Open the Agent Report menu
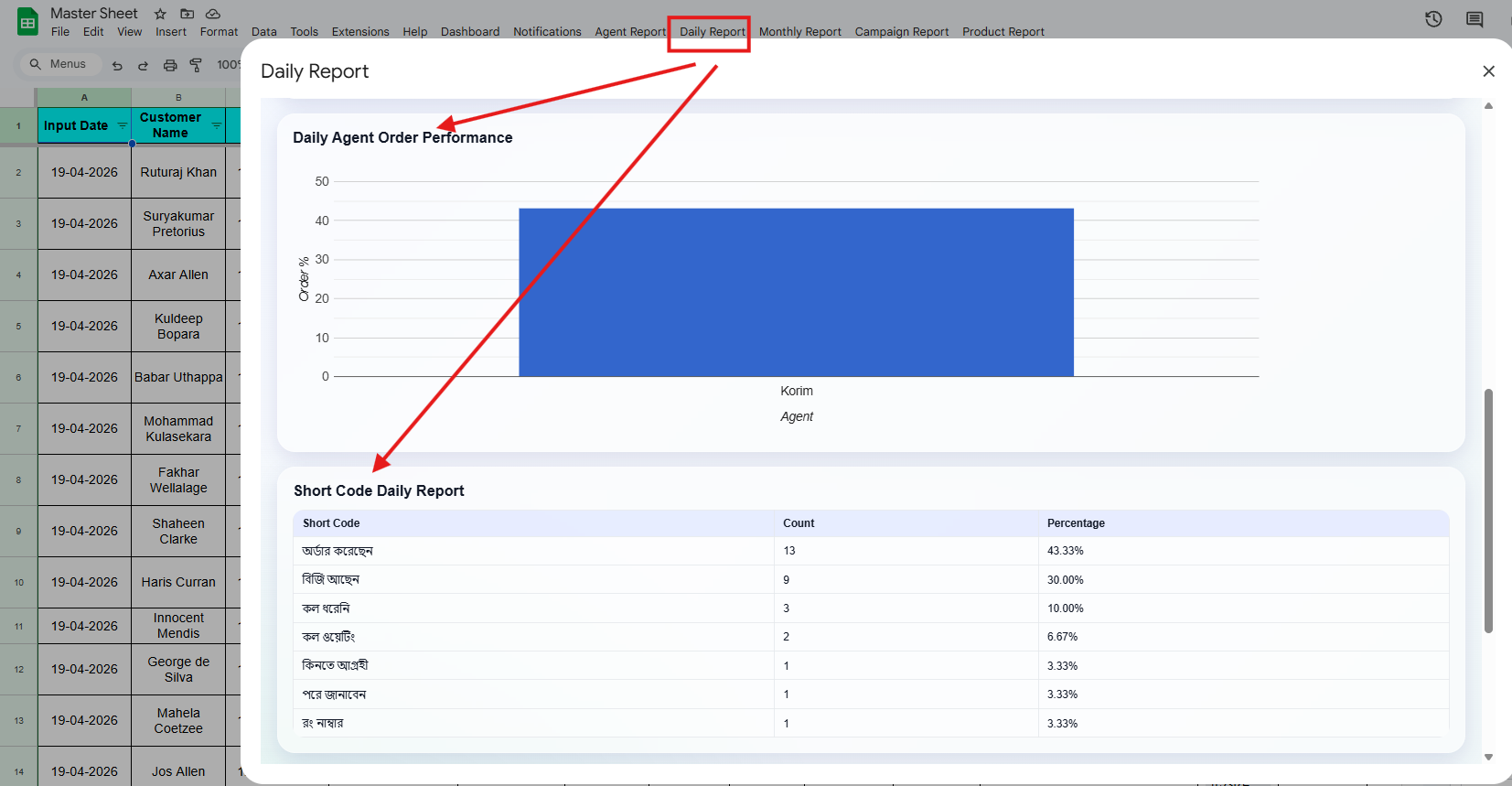The height and width of the screenshot is (786, 1512). click(x=630, y=32)
